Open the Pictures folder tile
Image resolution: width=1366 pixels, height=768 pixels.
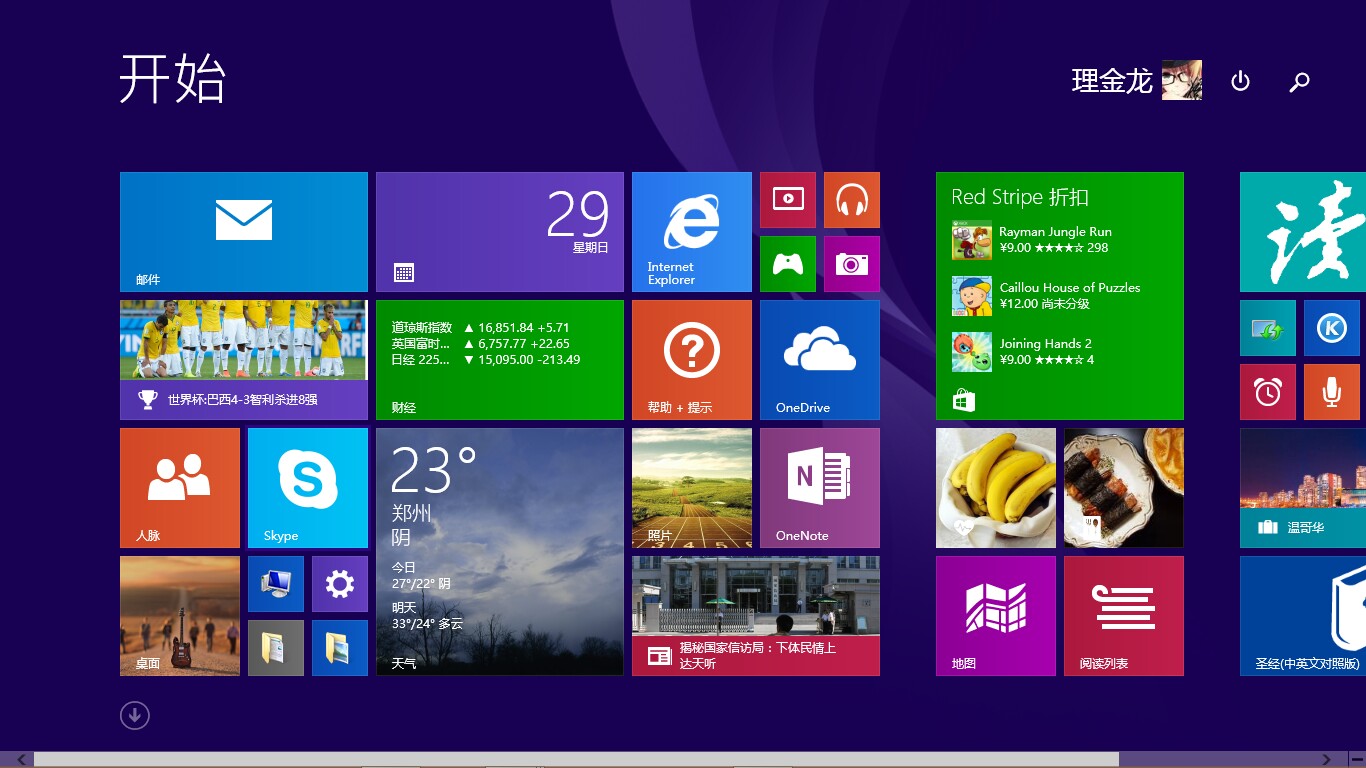pyautogui.click(x=340, y=648)
